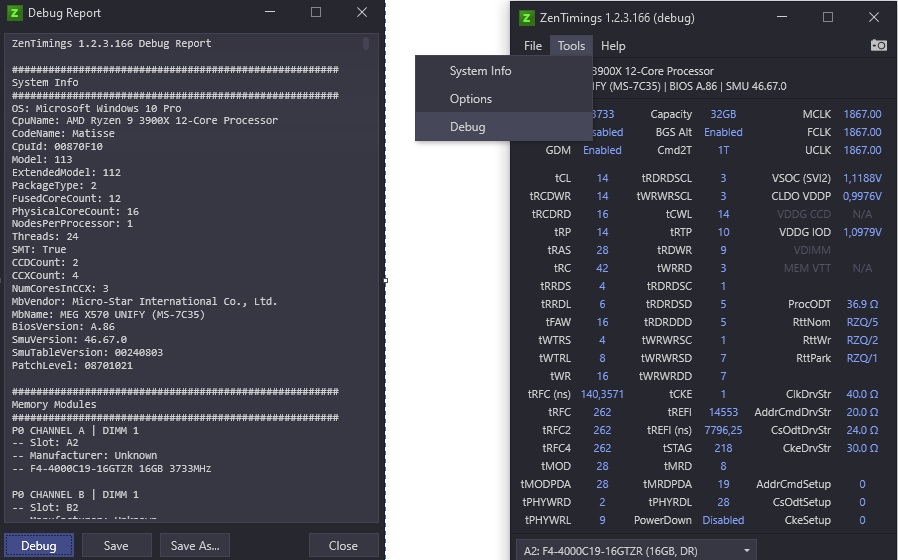Open the Tools menu
Viewport: 898px width, 560px height.
point(571,46)
